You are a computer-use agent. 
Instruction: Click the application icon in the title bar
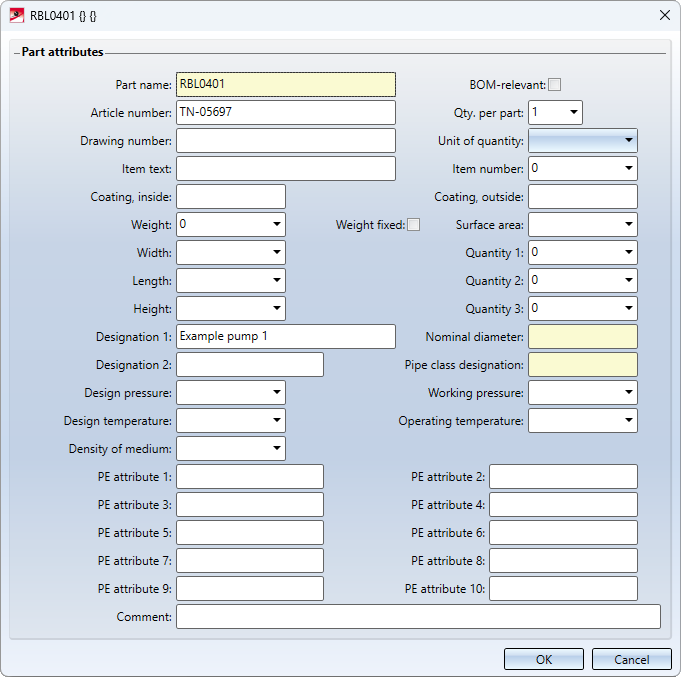point(17,16)
